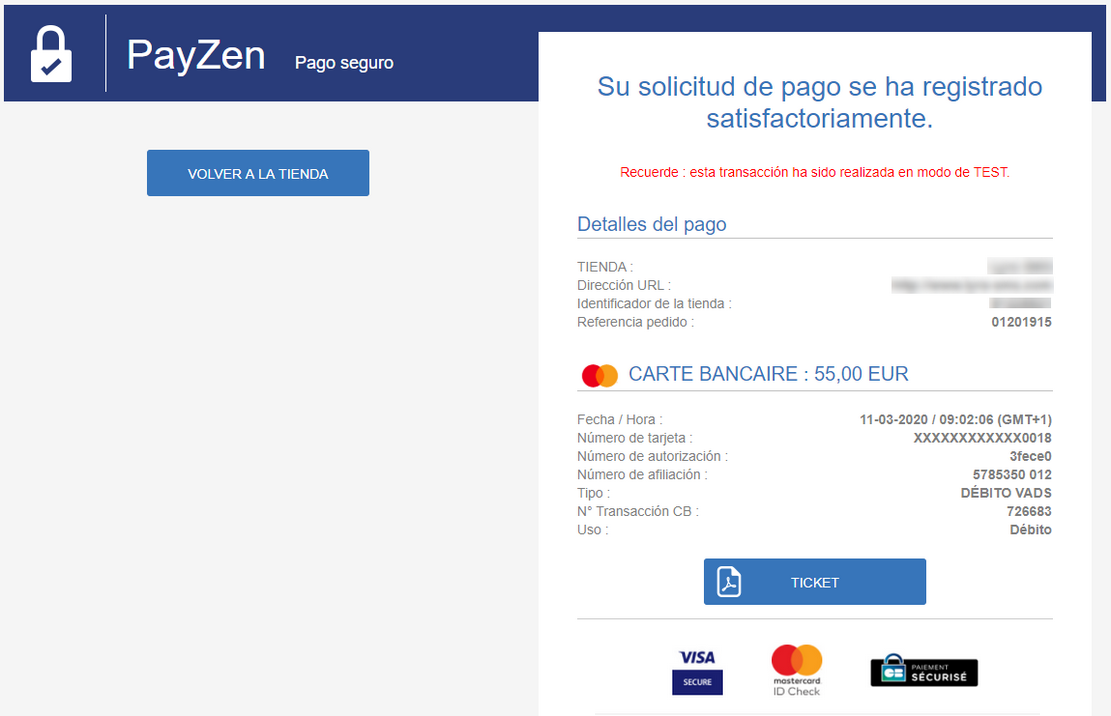Viewport: 1111px width, 716px height.
Task: Click the Fecha / Hora label
Action: pos(620,419)
